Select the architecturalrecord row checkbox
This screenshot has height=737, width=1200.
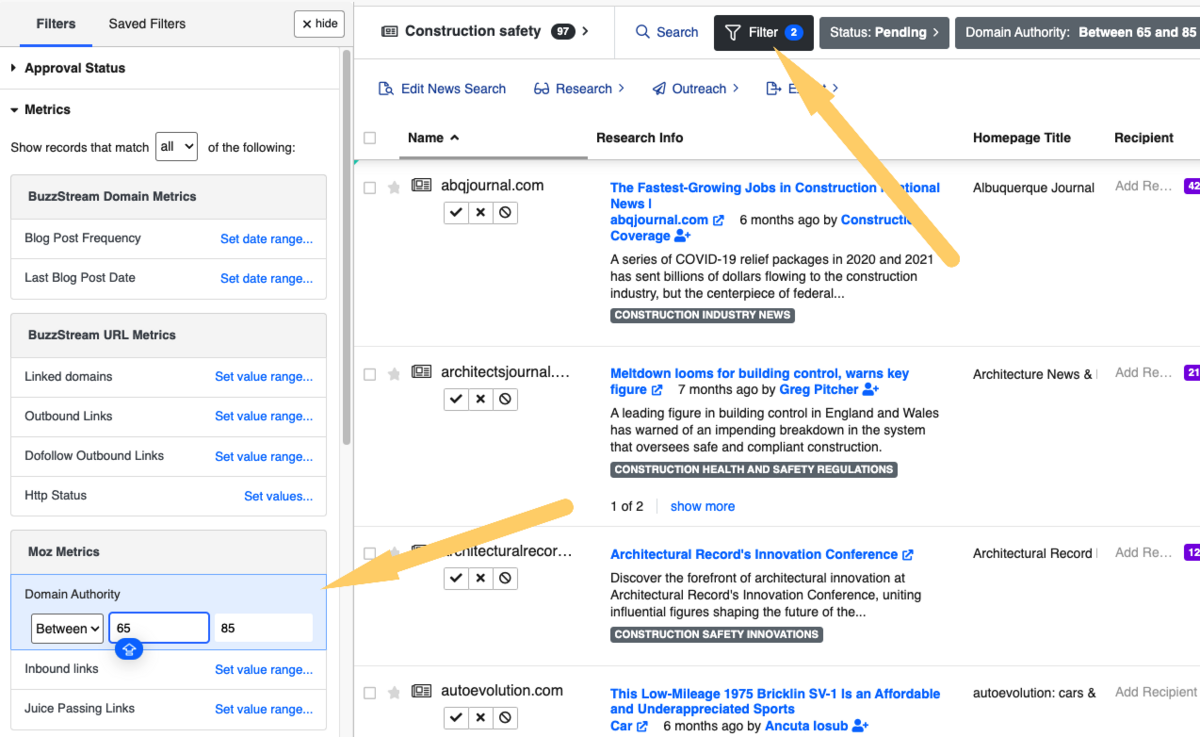tap(370, 553)
